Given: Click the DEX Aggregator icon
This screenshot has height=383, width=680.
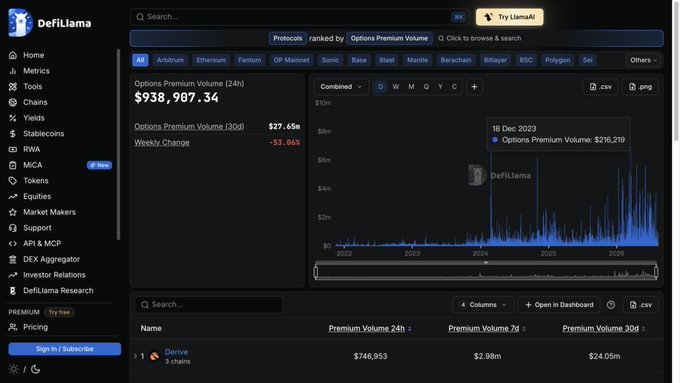Looking at the screenshot, I should pos(13,259).
